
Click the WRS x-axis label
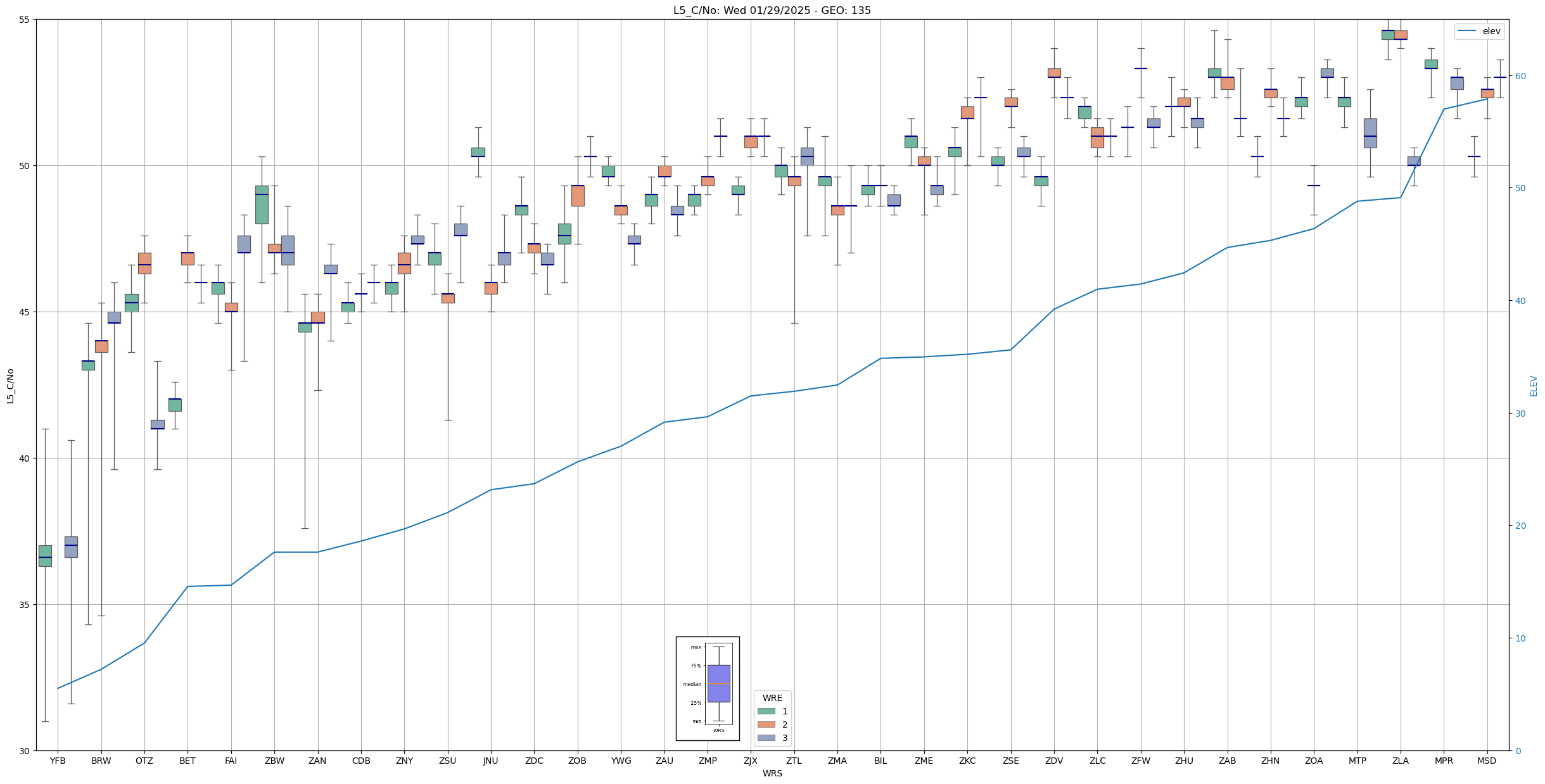click(772, 773)
